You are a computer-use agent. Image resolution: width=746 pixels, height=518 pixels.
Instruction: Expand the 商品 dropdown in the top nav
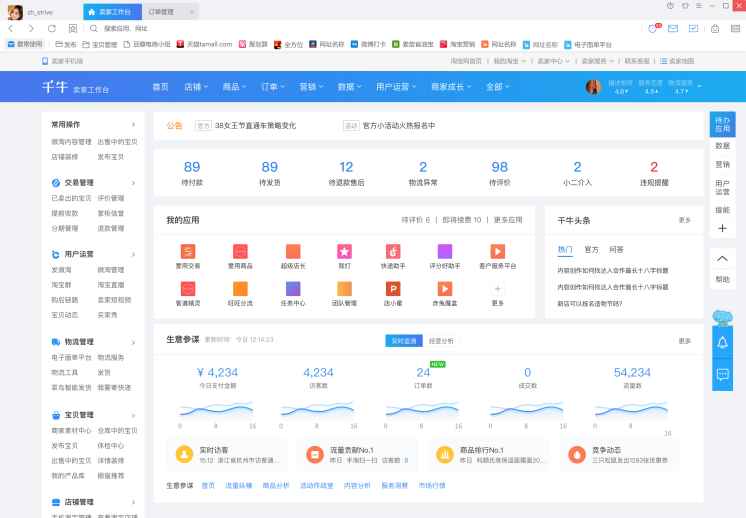click(235, 87)
